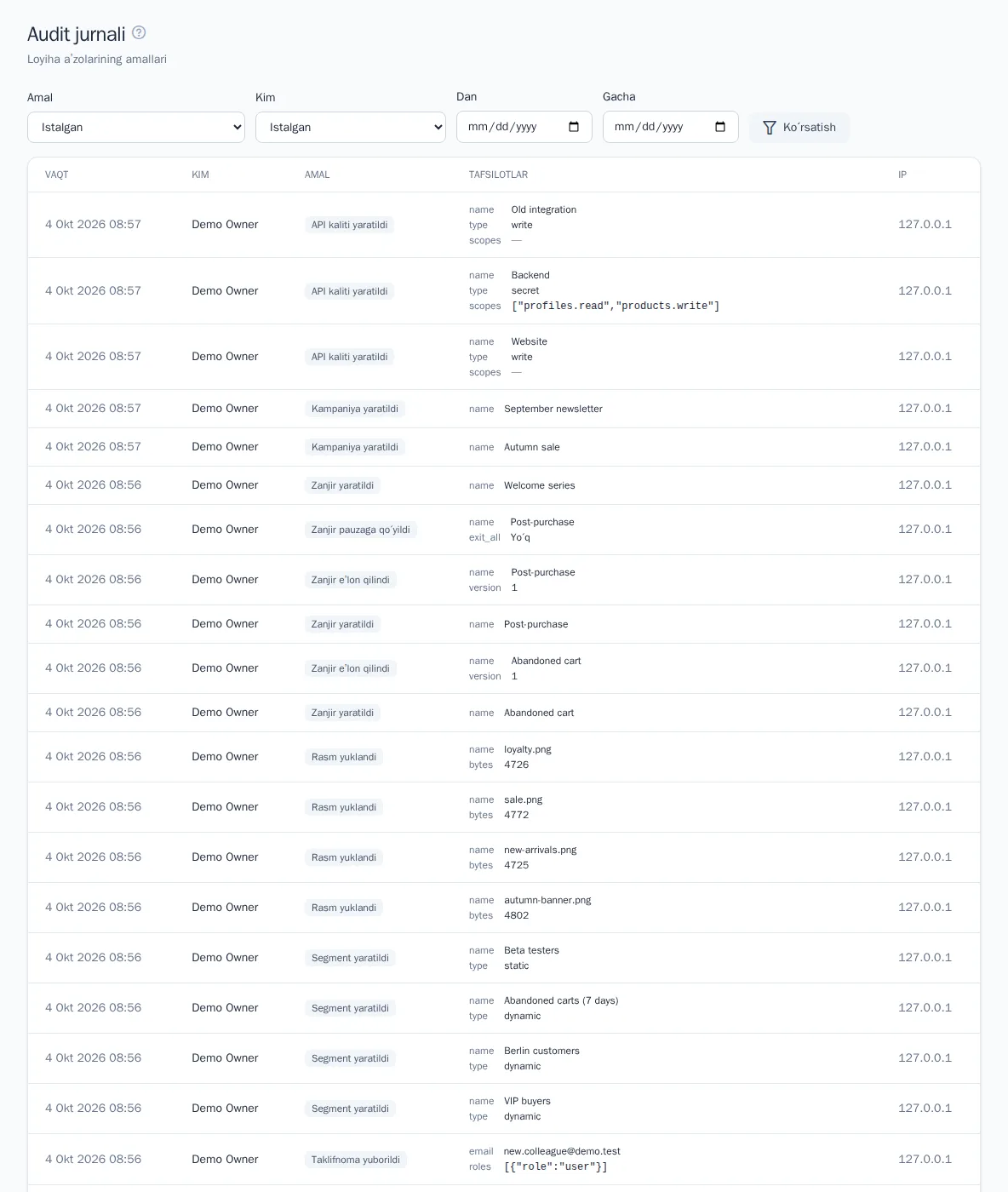
Task: Click the bytes value 4772
Action: [517, 815]
